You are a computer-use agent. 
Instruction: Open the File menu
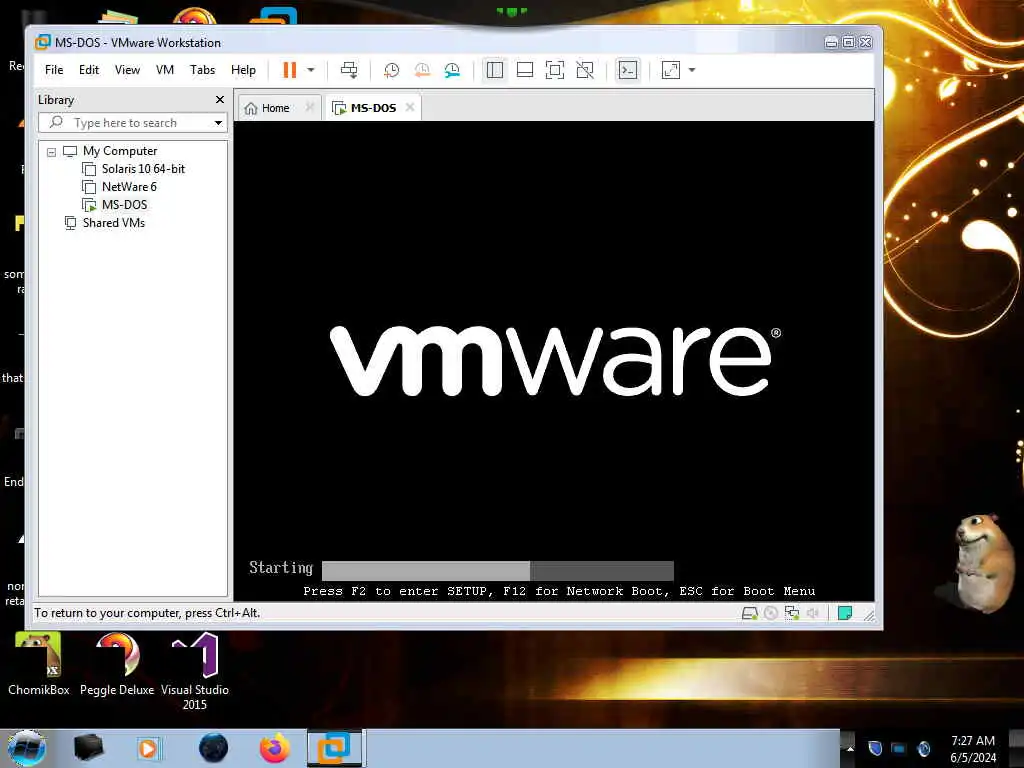[x=54, y=70]
